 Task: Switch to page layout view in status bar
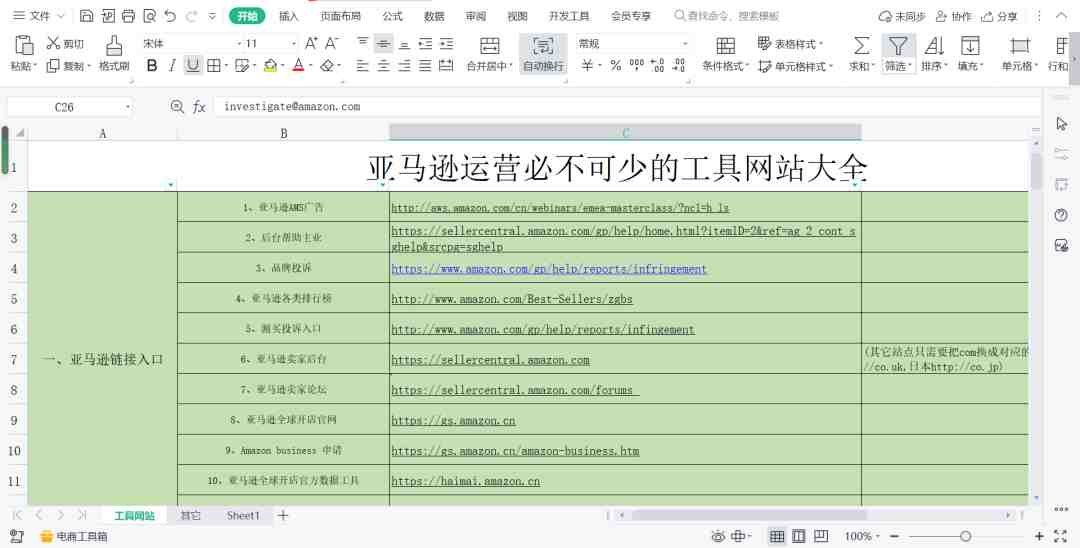[799, 536]
